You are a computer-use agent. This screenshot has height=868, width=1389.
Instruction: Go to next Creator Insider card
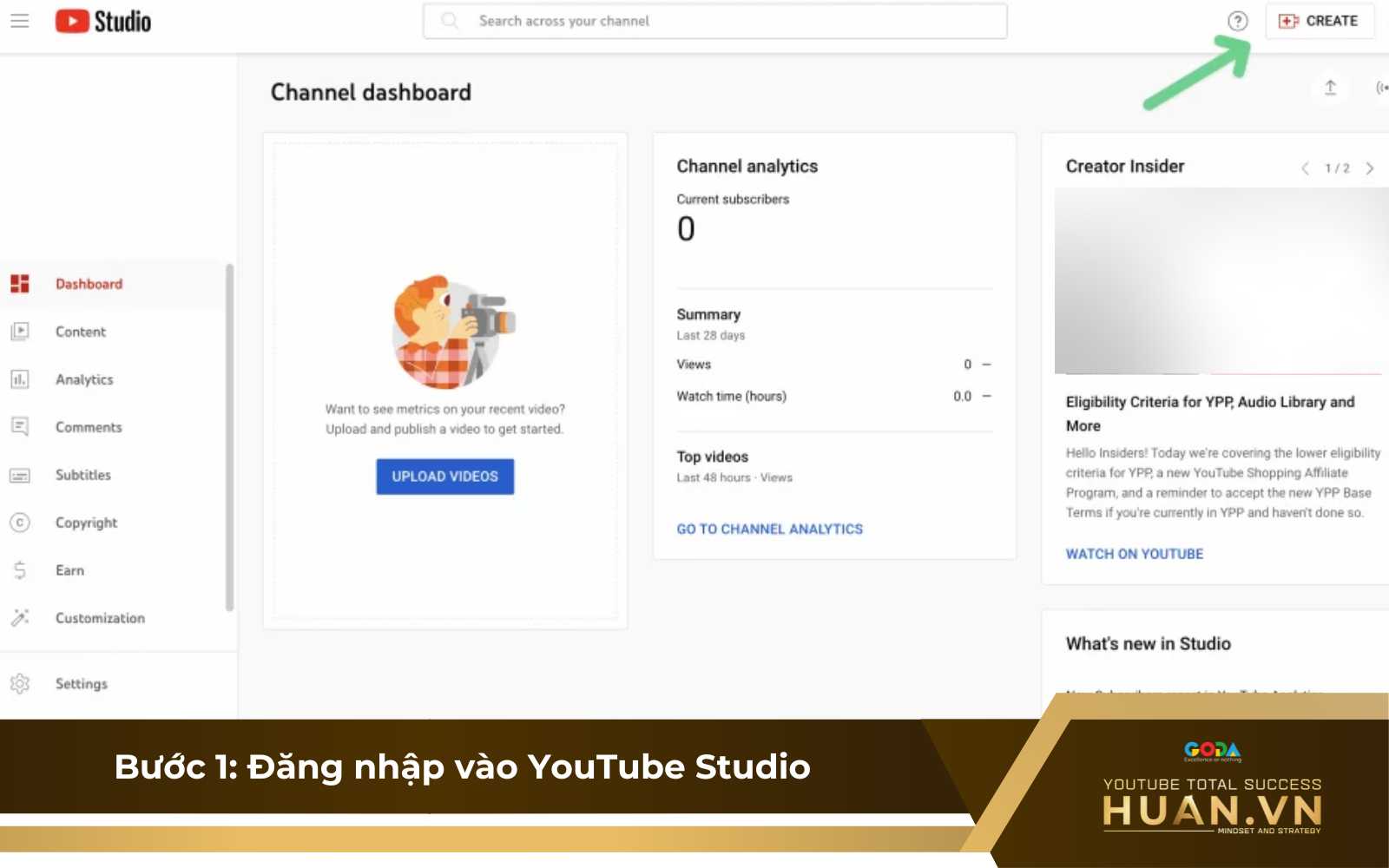click(x=1370, y=168)
